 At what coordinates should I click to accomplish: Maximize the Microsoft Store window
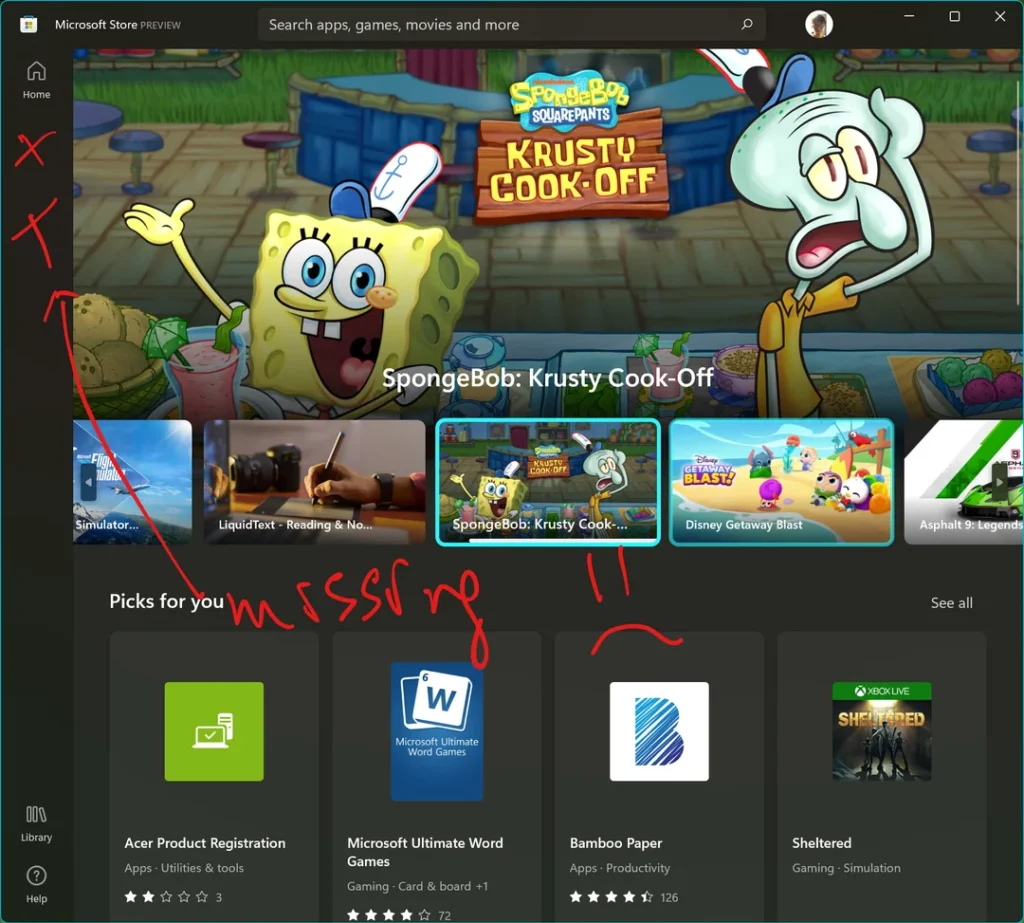coord(954,16)
